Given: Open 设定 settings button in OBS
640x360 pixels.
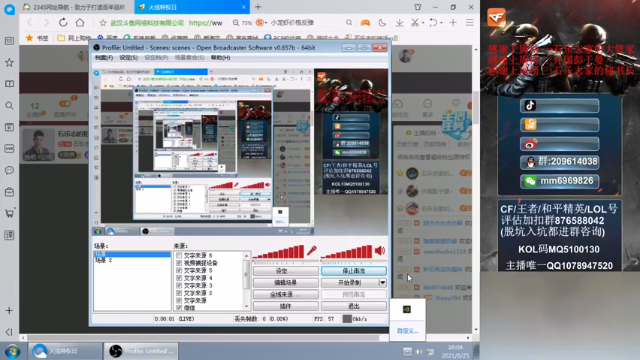Looking at the screenshot, I should coord(285,271).
